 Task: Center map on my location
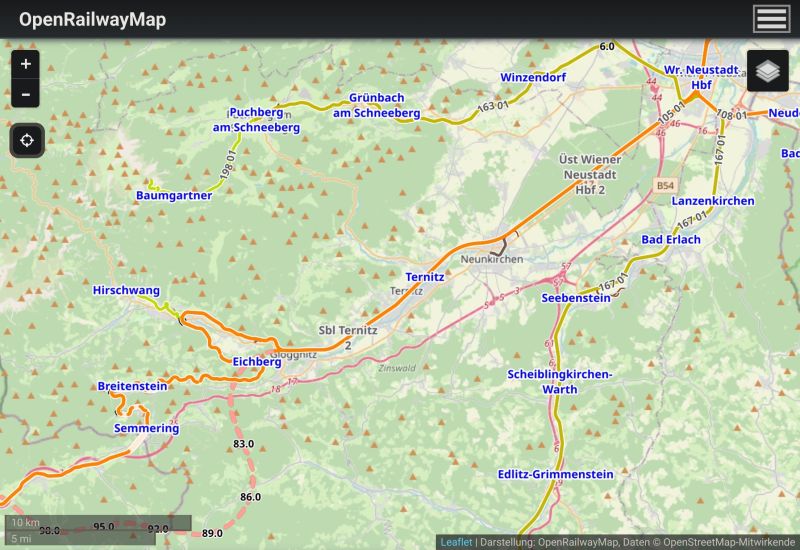27,140
